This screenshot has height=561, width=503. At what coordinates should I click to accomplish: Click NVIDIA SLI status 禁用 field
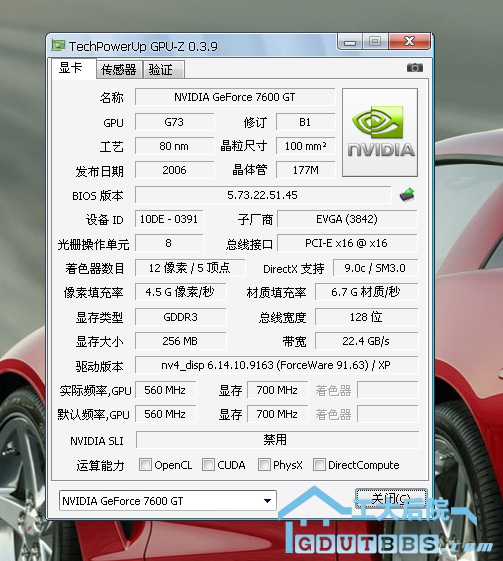(x=277, y=440)
